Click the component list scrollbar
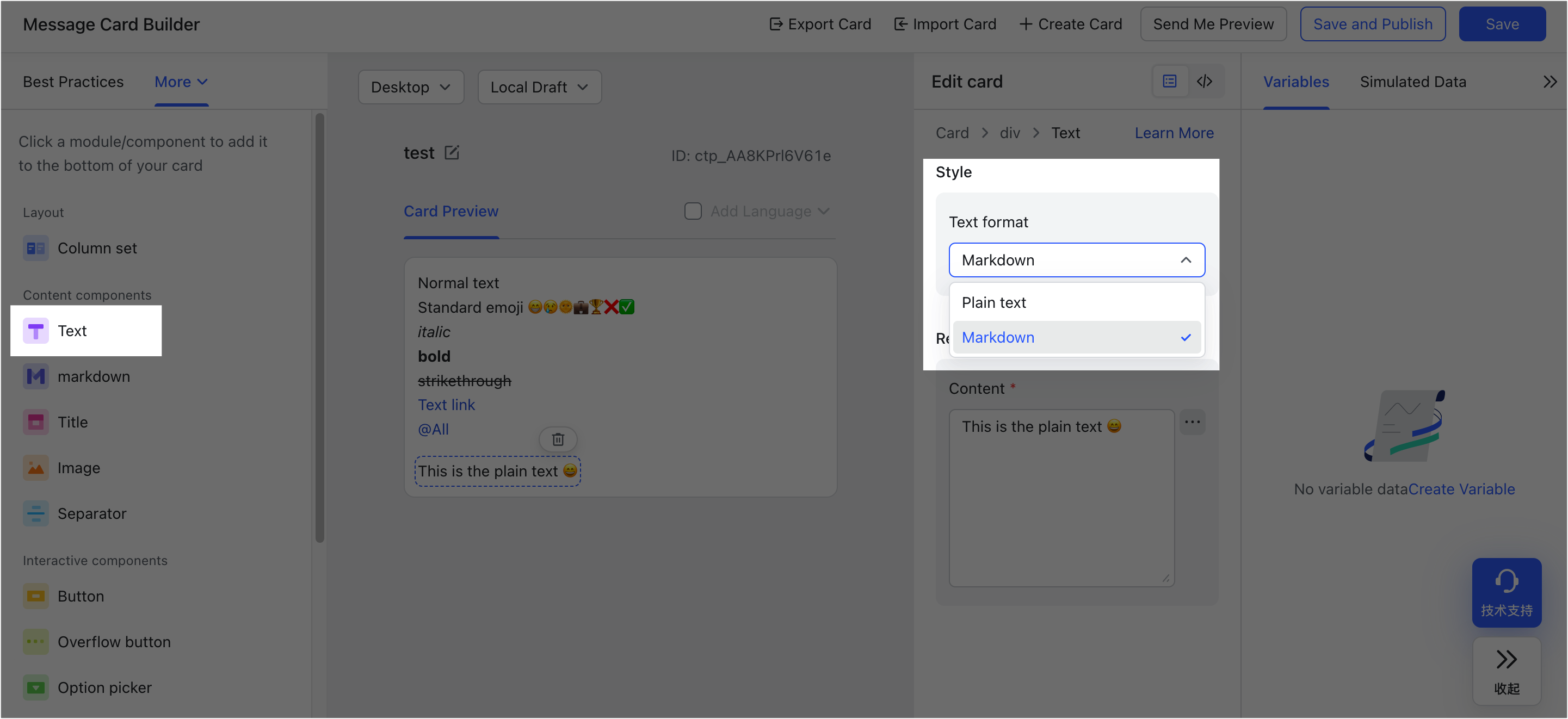Viewport: 1568px width, 719px height. [319, 327]
